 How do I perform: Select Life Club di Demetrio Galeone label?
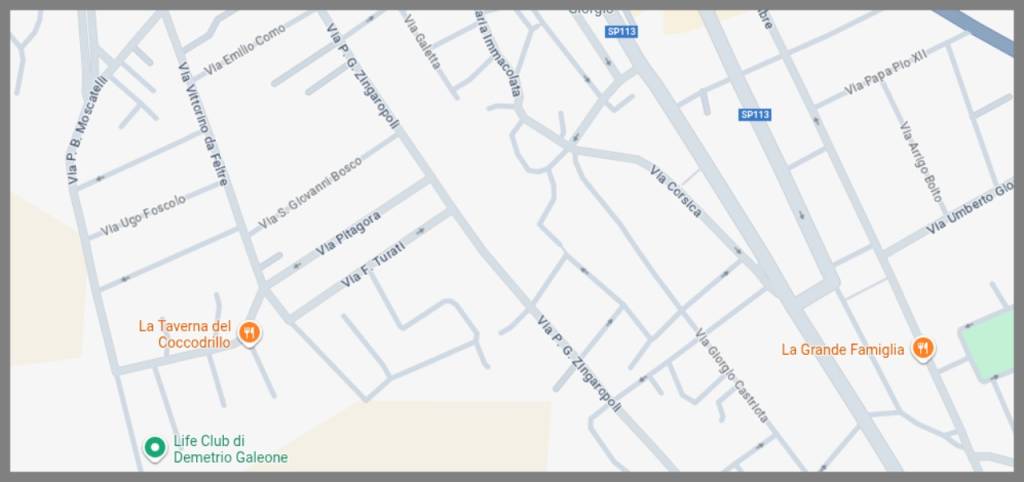click(x=231, y=449)
